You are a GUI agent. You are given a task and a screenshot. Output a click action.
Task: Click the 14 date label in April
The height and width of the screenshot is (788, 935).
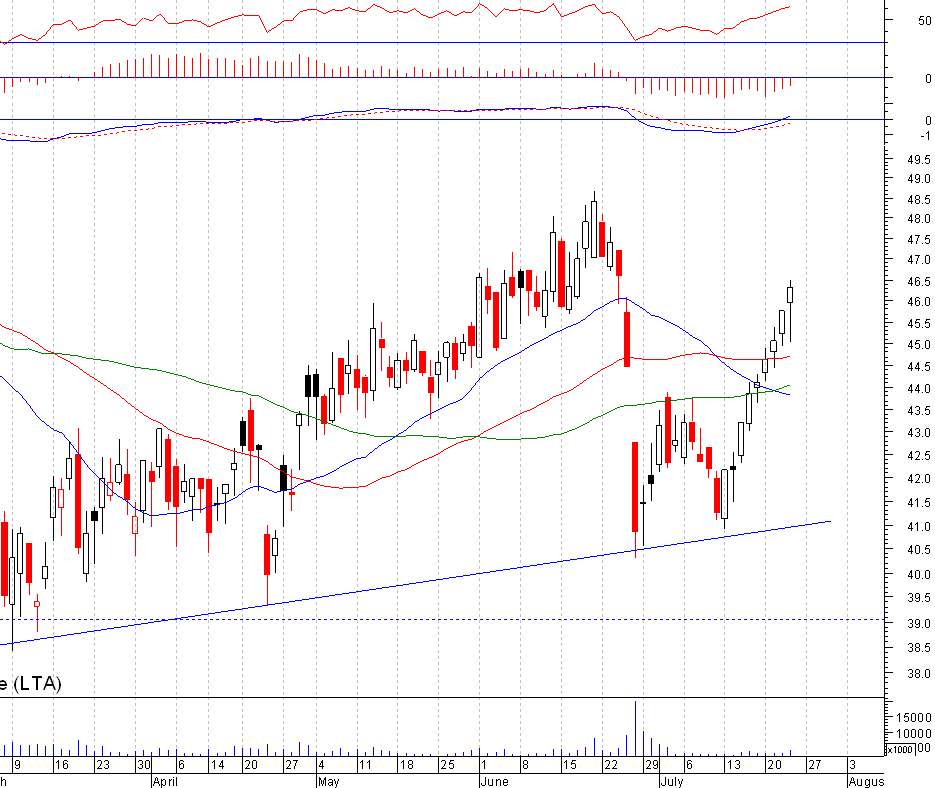[x=218, y=765]
